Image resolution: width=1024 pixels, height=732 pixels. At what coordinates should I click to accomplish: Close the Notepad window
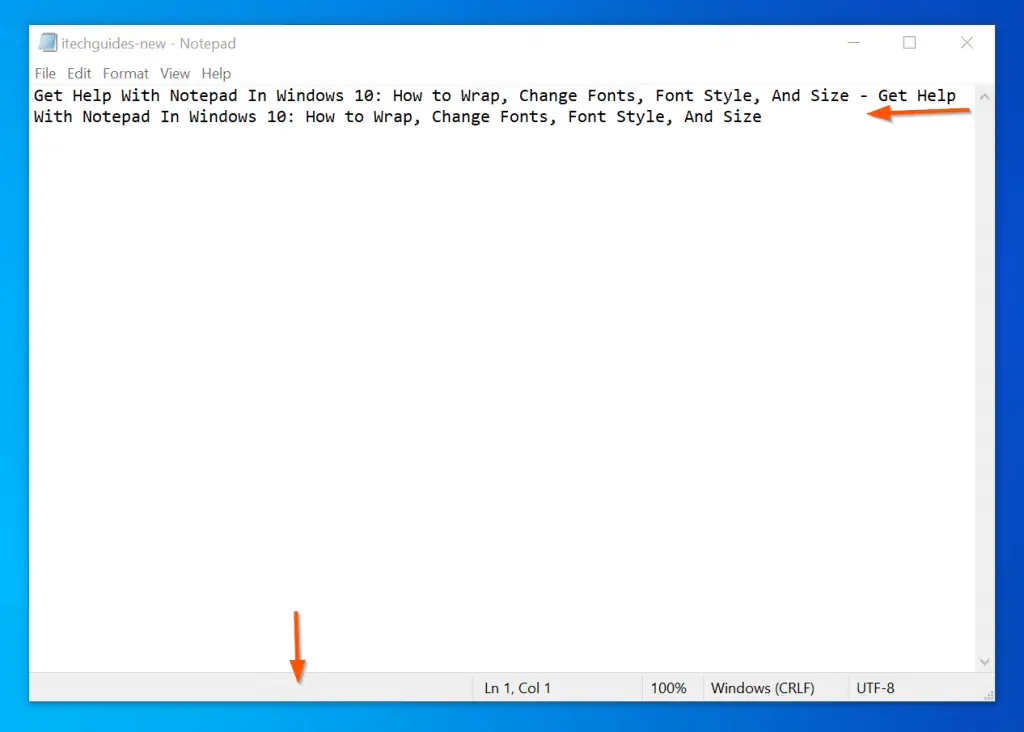(x=967, y=42)
